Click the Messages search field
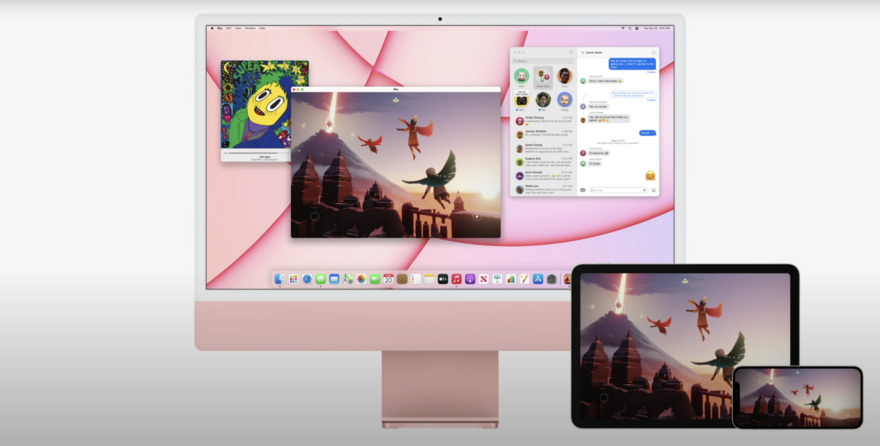 point(543,61)
